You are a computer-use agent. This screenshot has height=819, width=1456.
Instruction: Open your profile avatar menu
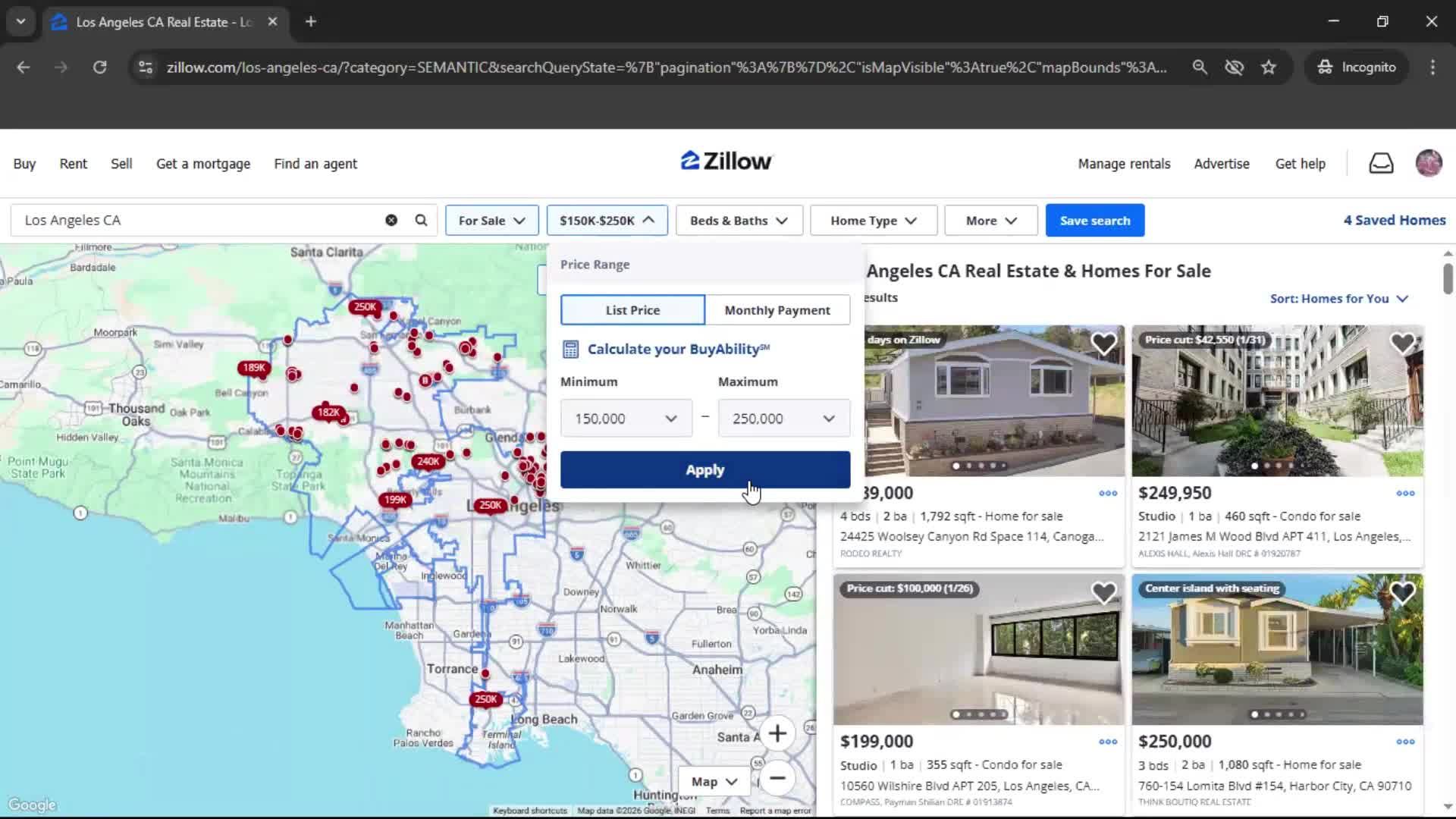1429,163
